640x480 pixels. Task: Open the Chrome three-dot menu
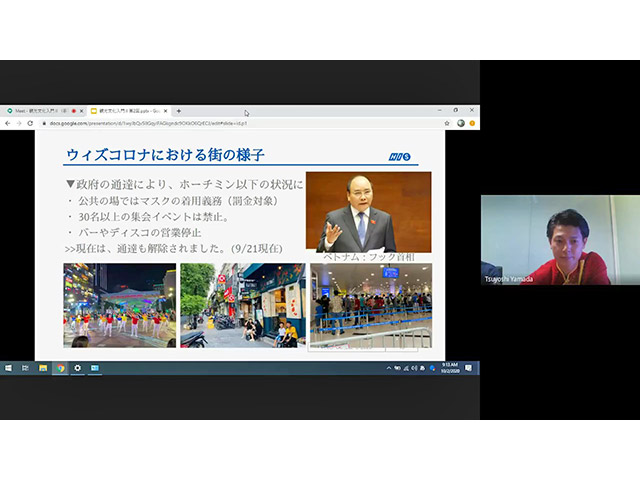click(x=472, y=123)
